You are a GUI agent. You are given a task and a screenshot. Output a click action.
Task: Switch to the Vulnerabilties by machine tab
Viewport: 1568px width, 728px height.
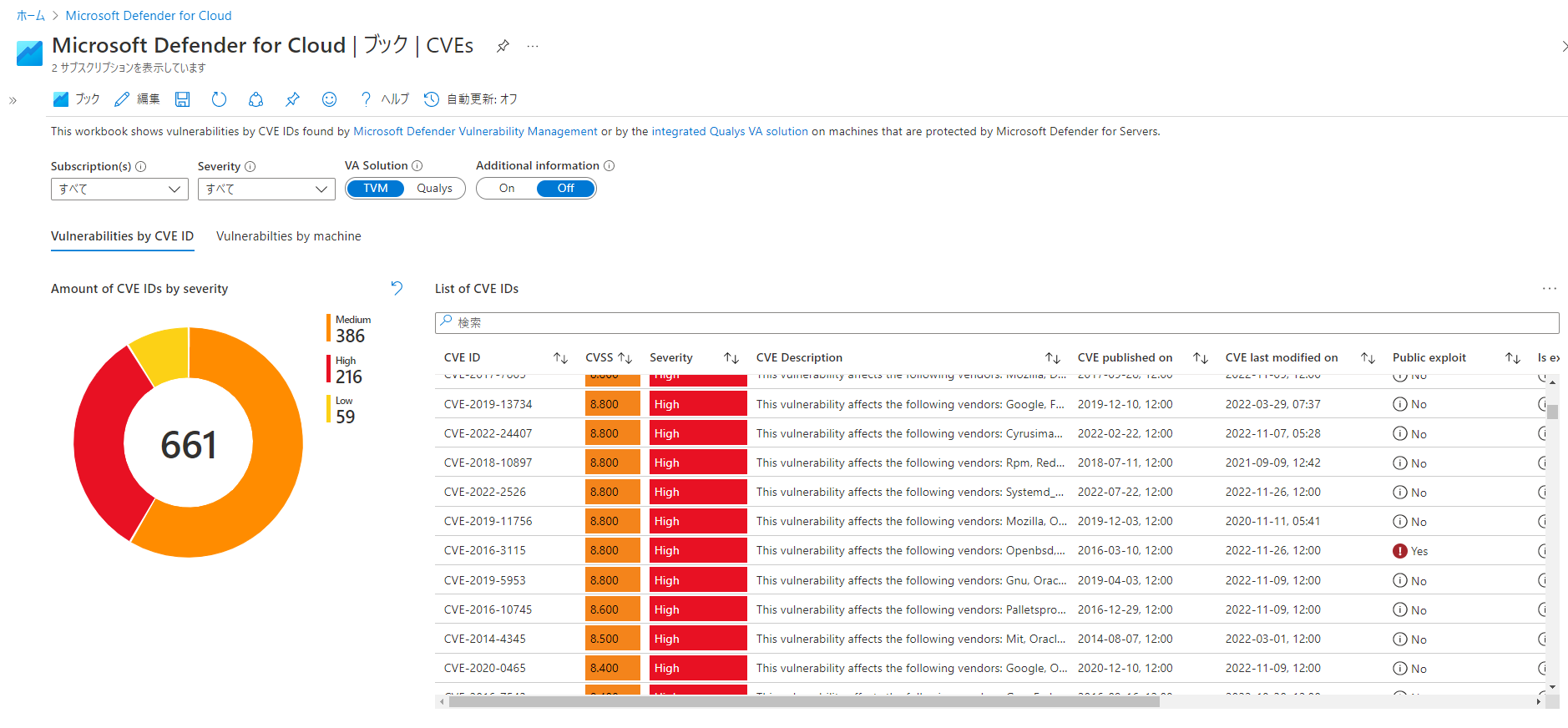point(289,236)
